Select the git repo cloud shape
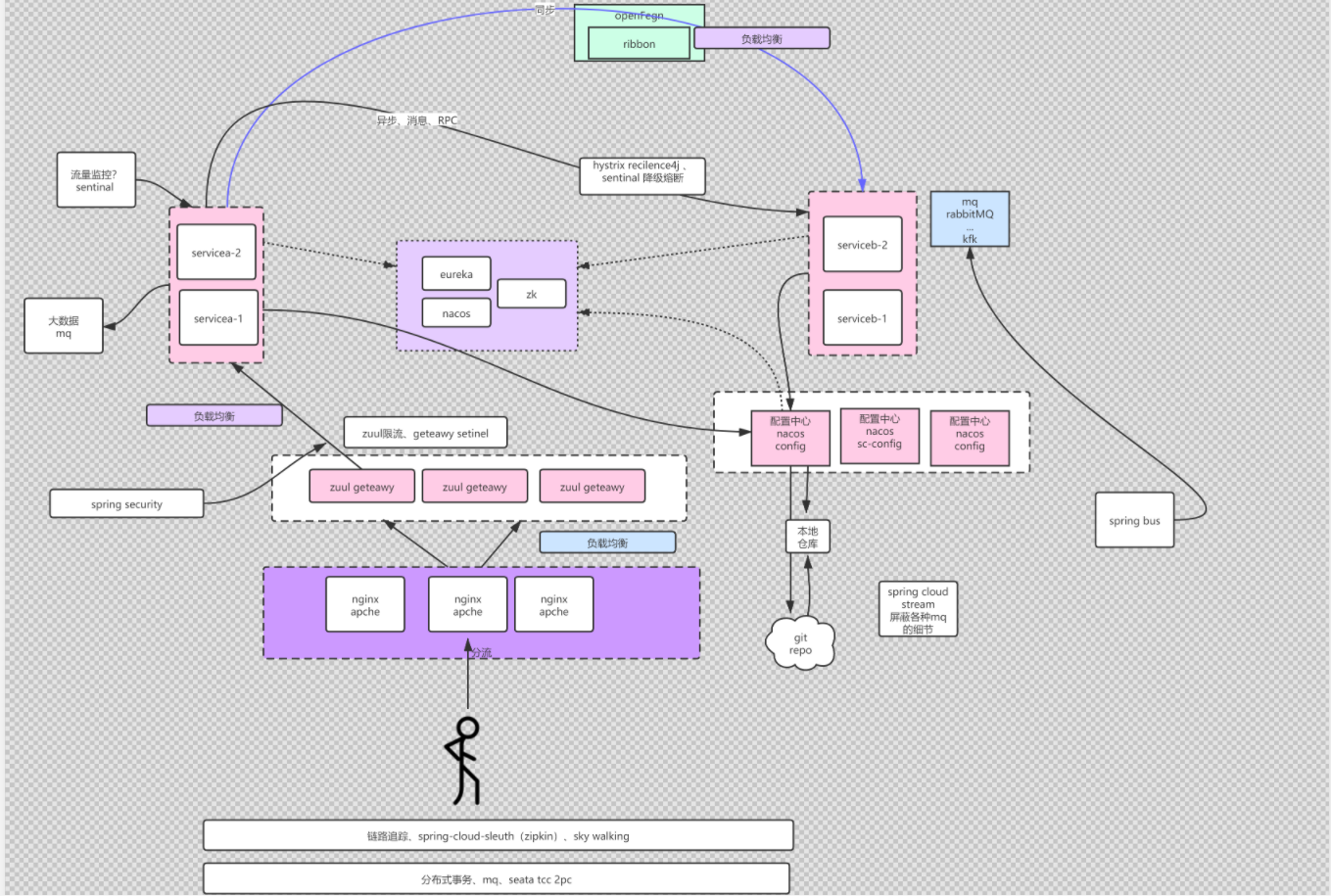The height and width of the screenshot is (896, 1331). point(801,642)
